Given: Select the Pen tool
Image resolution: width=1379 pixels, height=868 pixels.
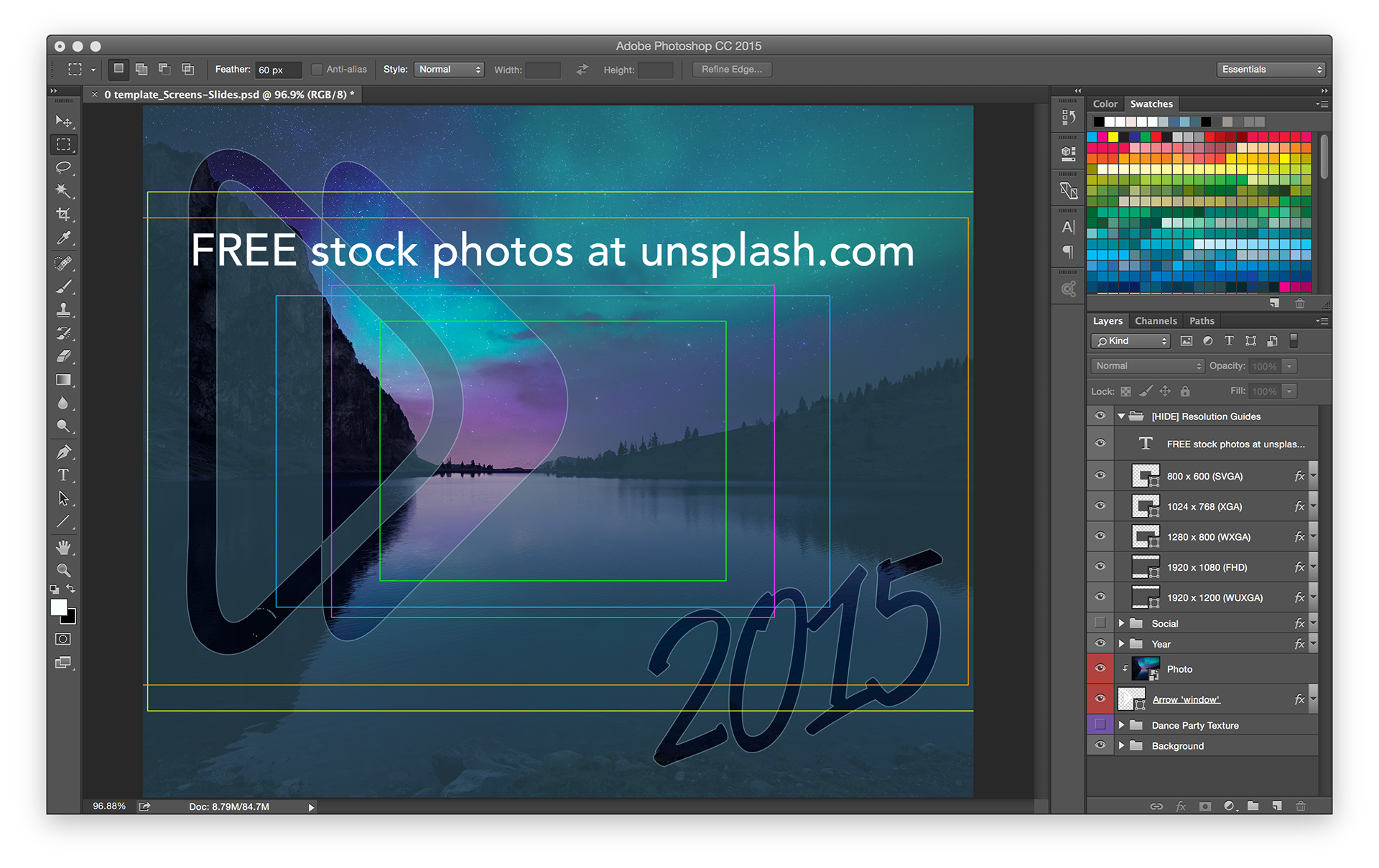Looking at the screenshot, I should click(x=63, y=452).
